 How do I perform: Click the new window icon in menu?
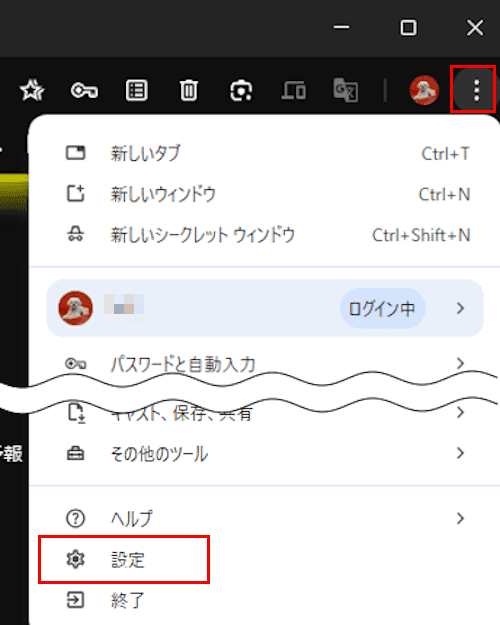pos(75,194)
